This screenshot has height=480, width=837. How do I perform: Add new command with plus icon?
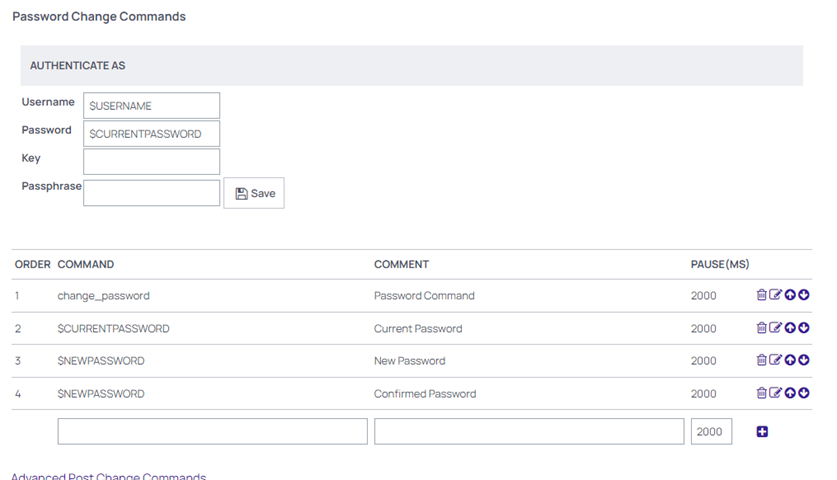(x=762, y=431)
